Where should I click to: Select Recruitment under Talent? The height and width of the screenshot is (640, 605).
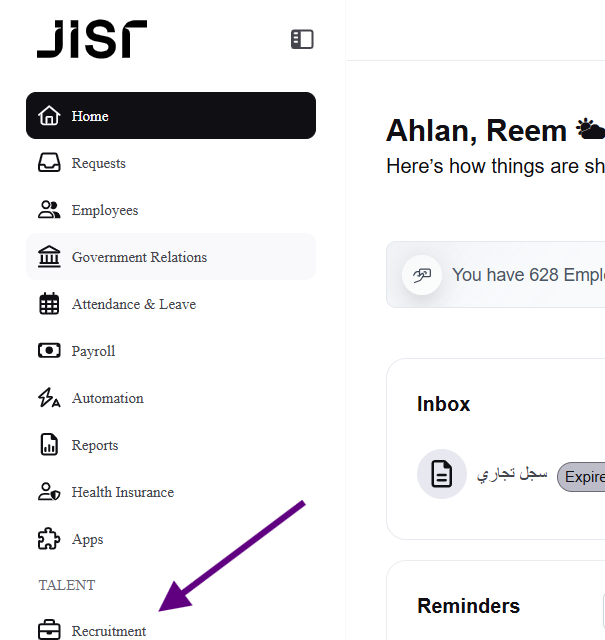tap(108, 631)
